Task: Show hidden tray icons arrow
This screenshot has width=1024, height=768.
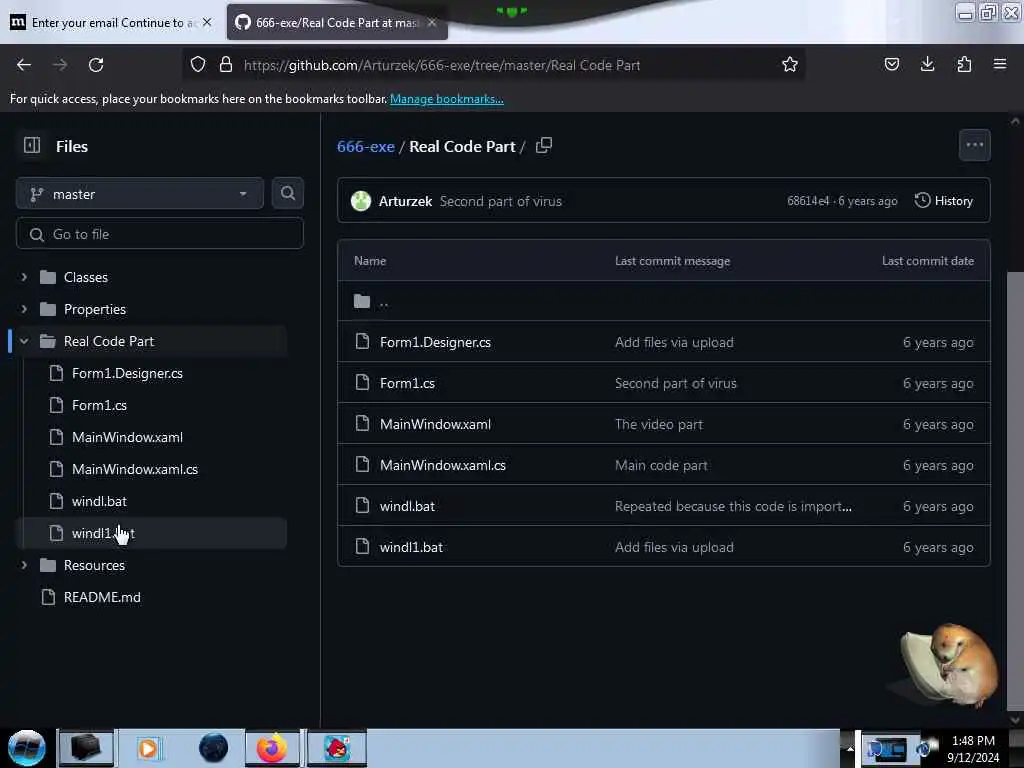Action: point(850,748)
